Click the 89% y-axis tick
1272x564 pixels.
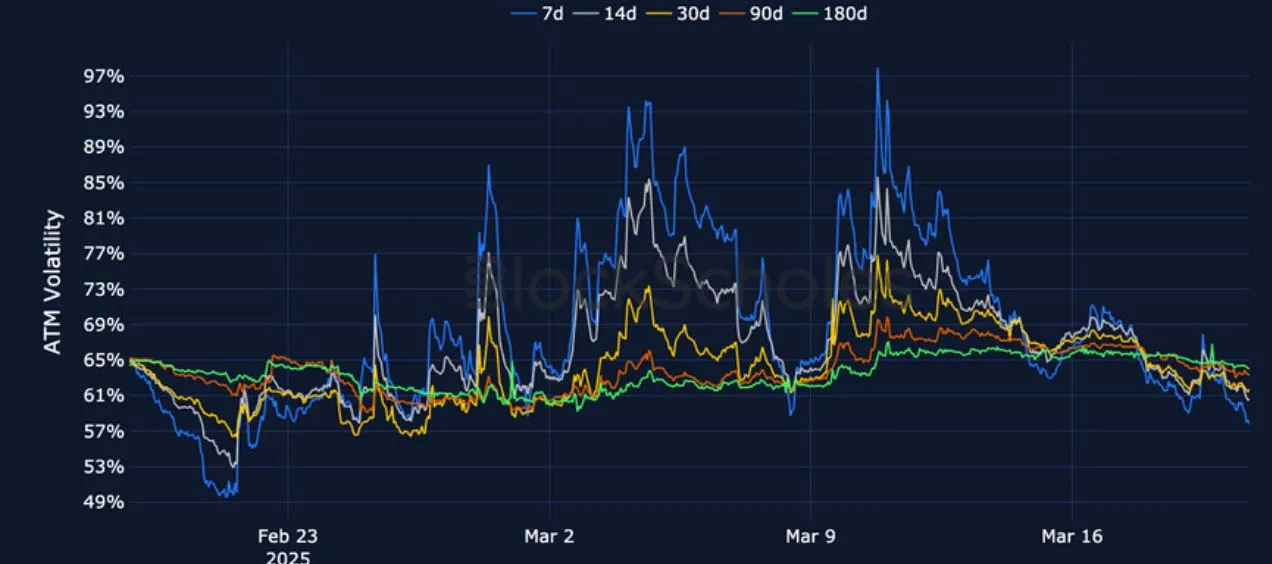(x=104, y=147)
